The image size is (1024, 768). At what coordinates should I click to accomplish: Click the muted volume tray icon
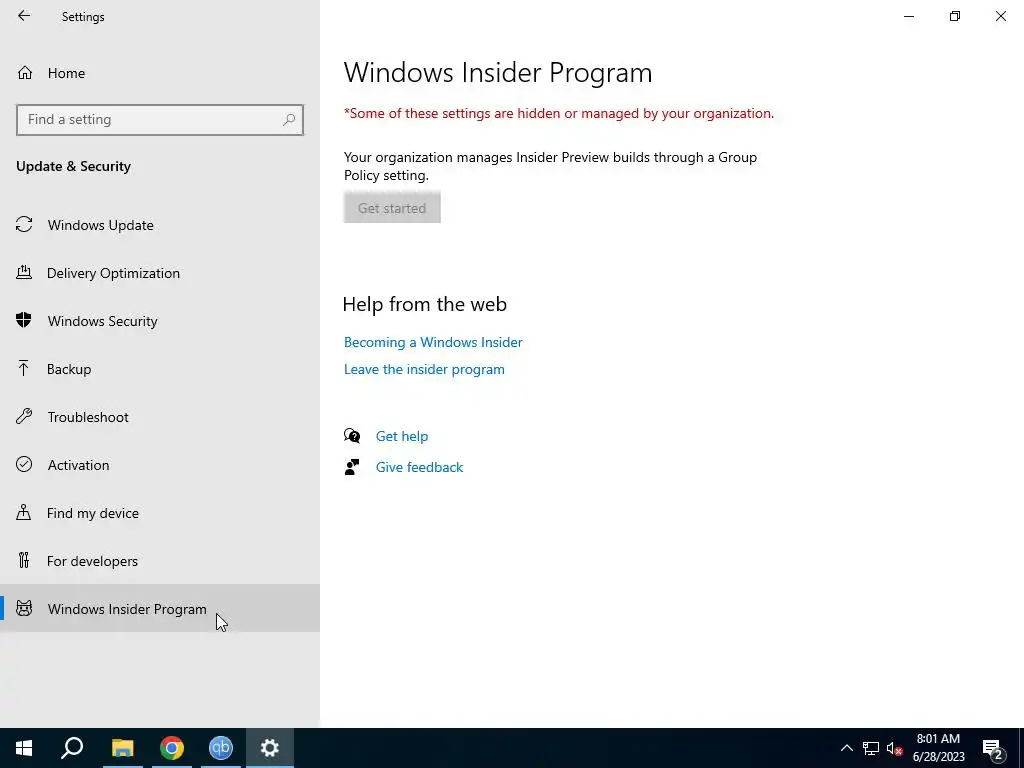[894, 748]
